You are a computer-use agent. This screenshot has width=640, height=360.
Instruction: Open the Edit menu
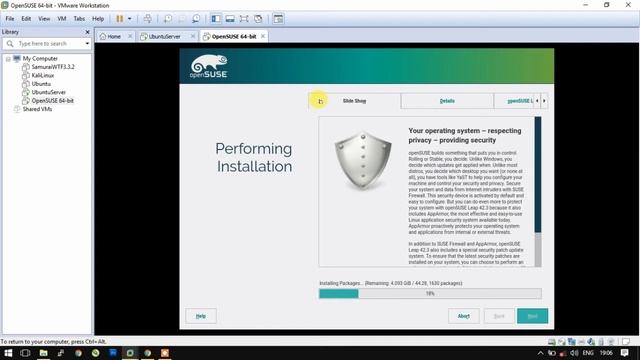point(26,19)
